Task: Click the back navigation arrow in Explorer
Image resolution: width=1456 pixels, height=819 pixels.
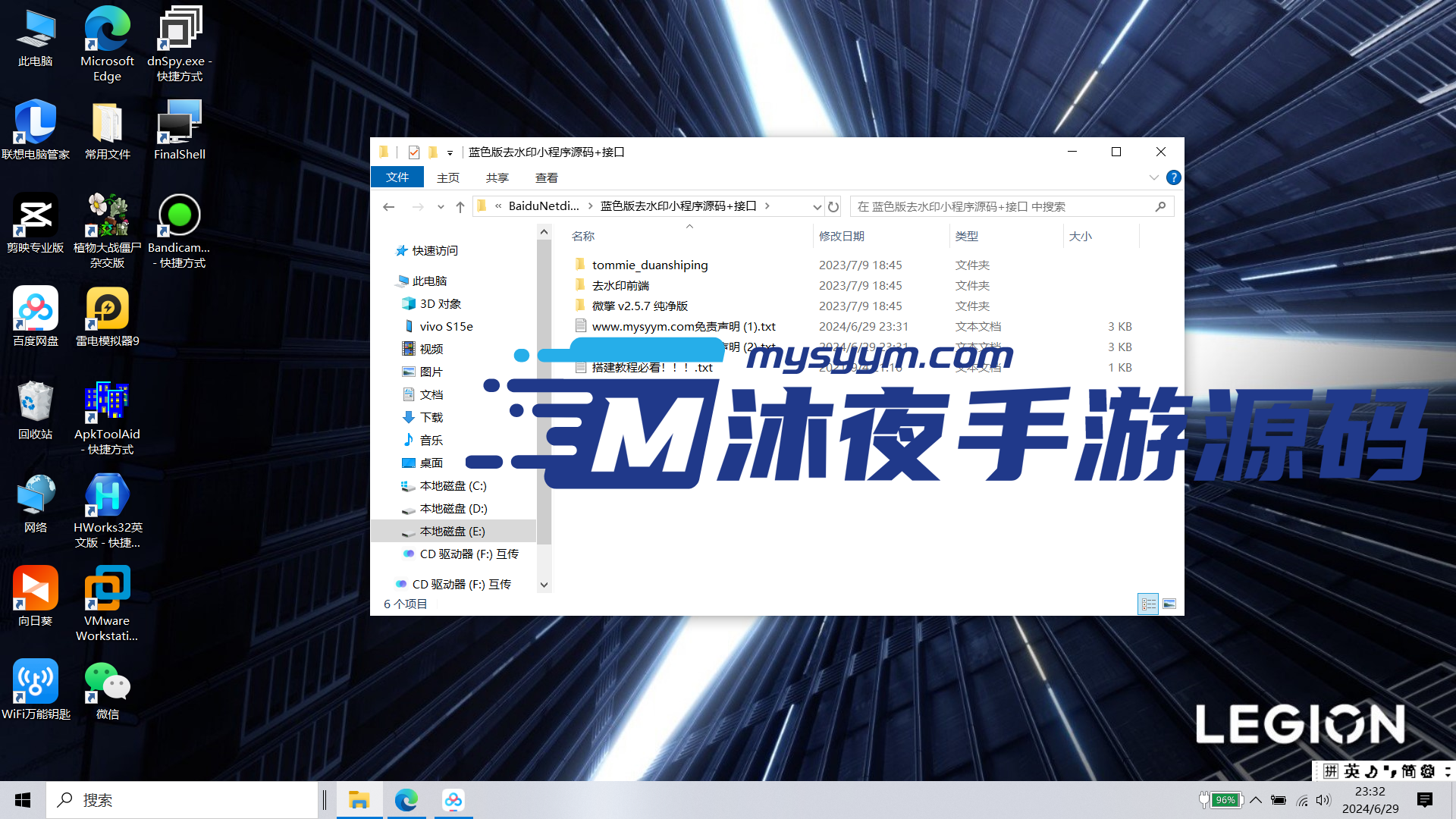Action: tap(389, 206)
